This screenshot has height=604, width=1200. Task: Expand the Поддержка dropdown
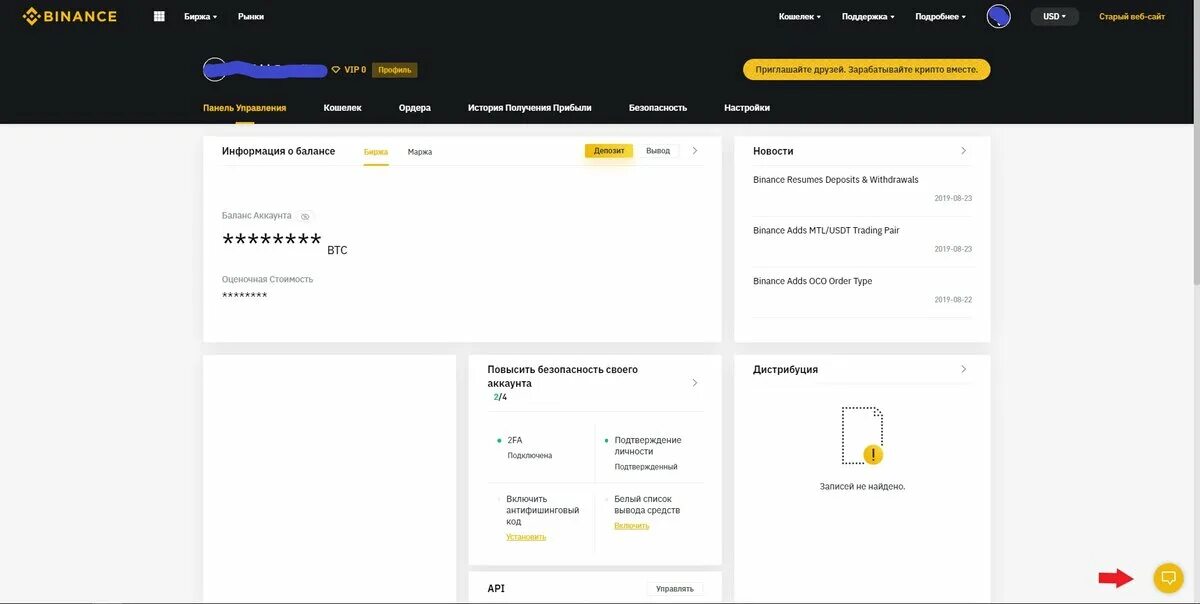868,17
